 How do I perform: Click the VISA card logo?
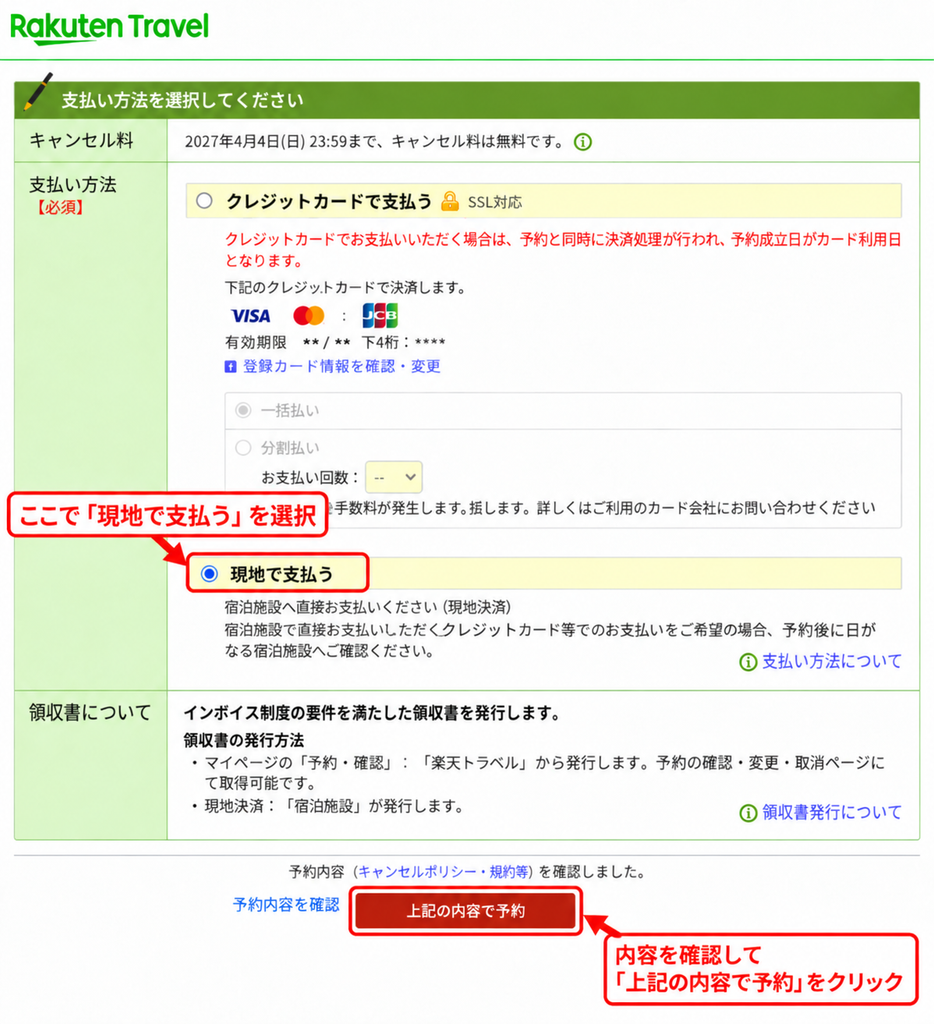(251, 316)
